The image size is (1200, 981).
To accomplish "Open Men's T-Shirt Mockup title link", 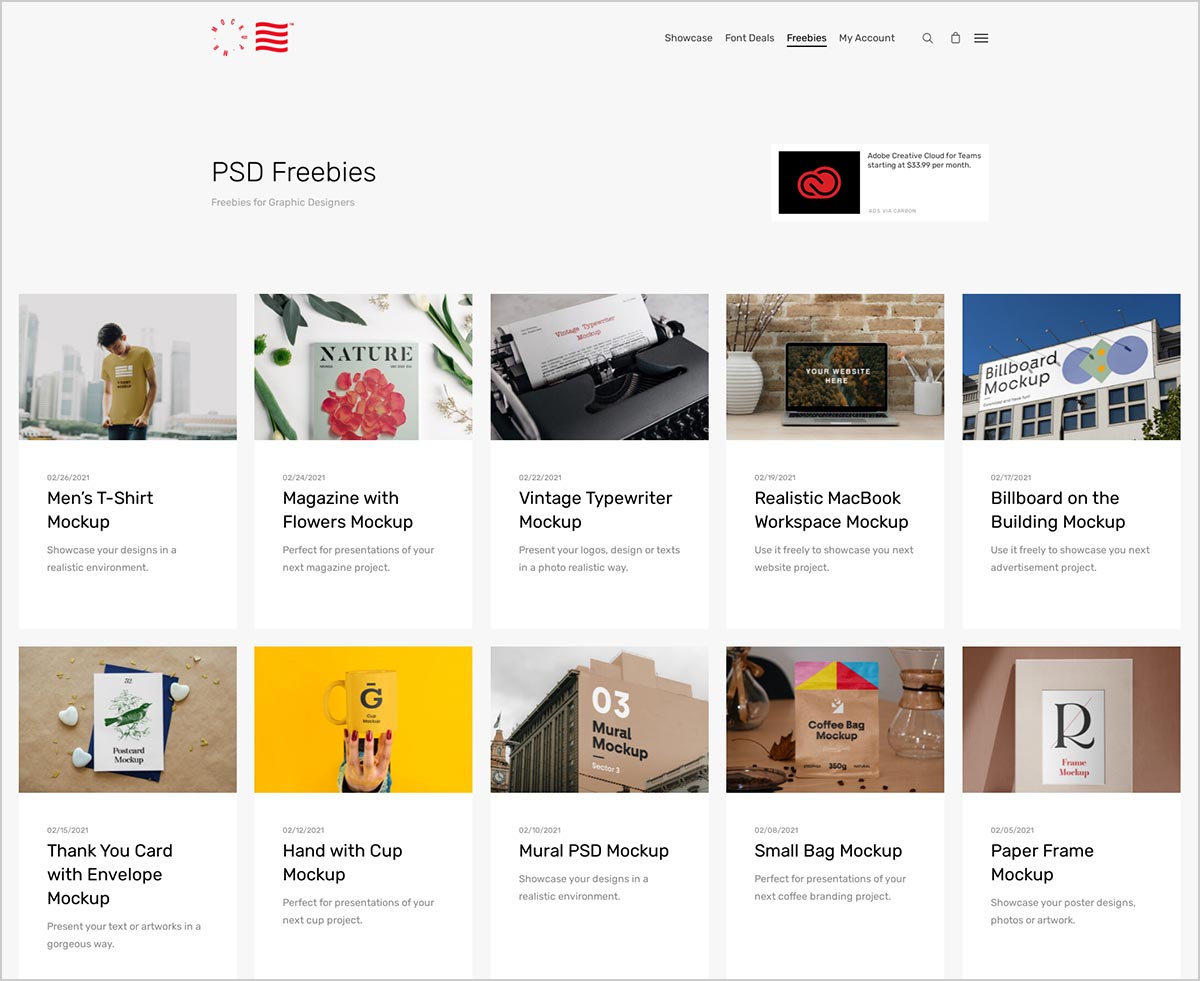I will point(100,510).
